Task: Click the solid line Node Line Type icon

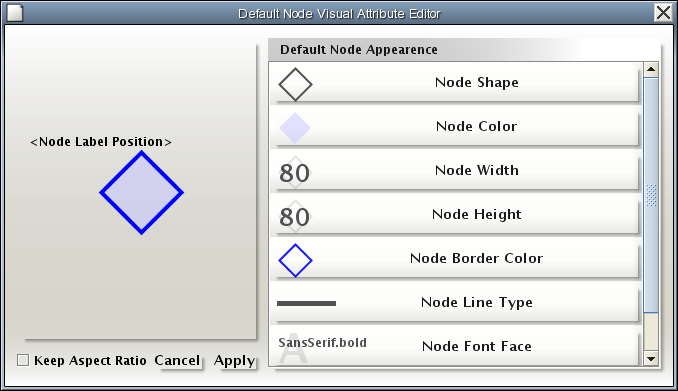Action: click(x=307, y=304)
